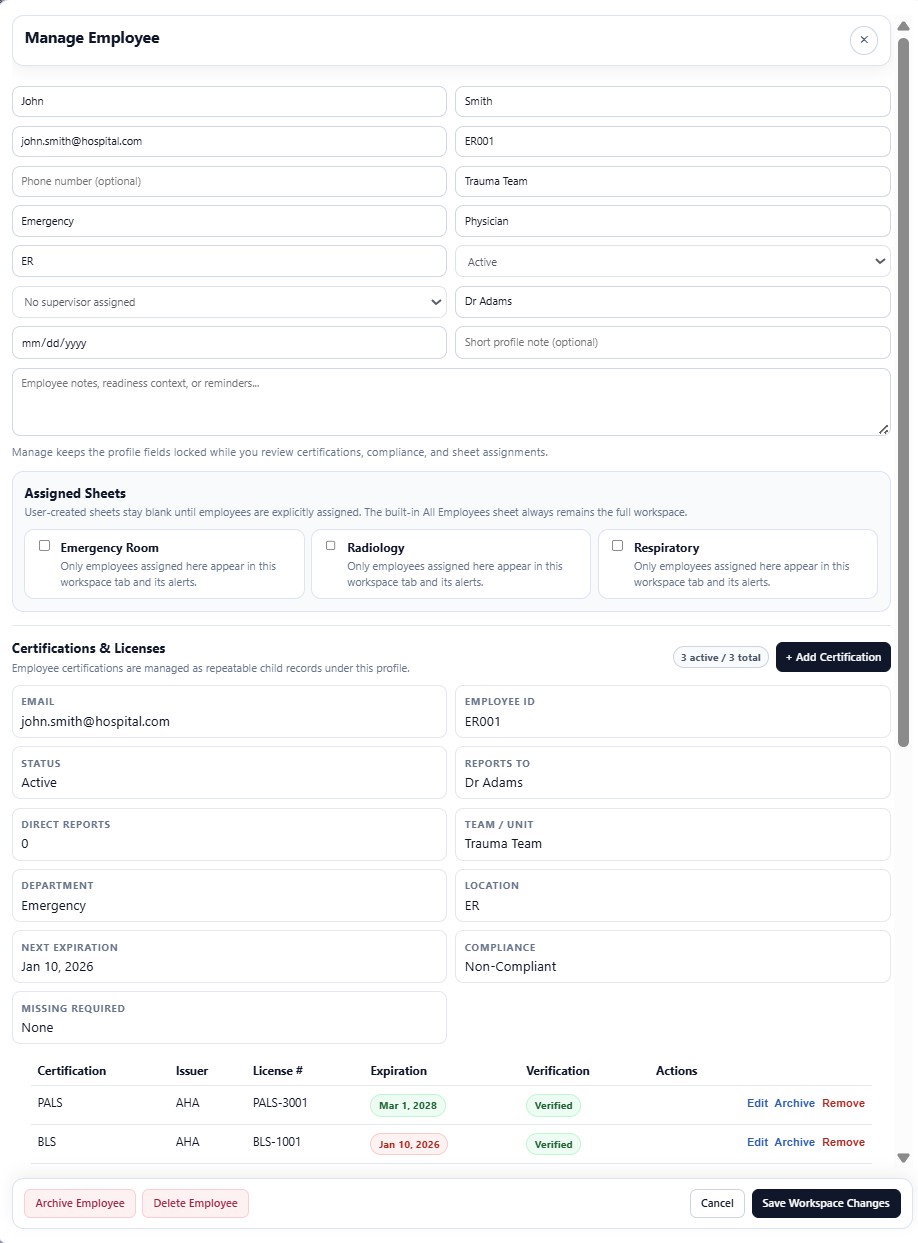Archive the BLS certification
Image resolution: width=918 pixels, height=1243 pixels.
pyautogui.click(x=795, y=1142)
